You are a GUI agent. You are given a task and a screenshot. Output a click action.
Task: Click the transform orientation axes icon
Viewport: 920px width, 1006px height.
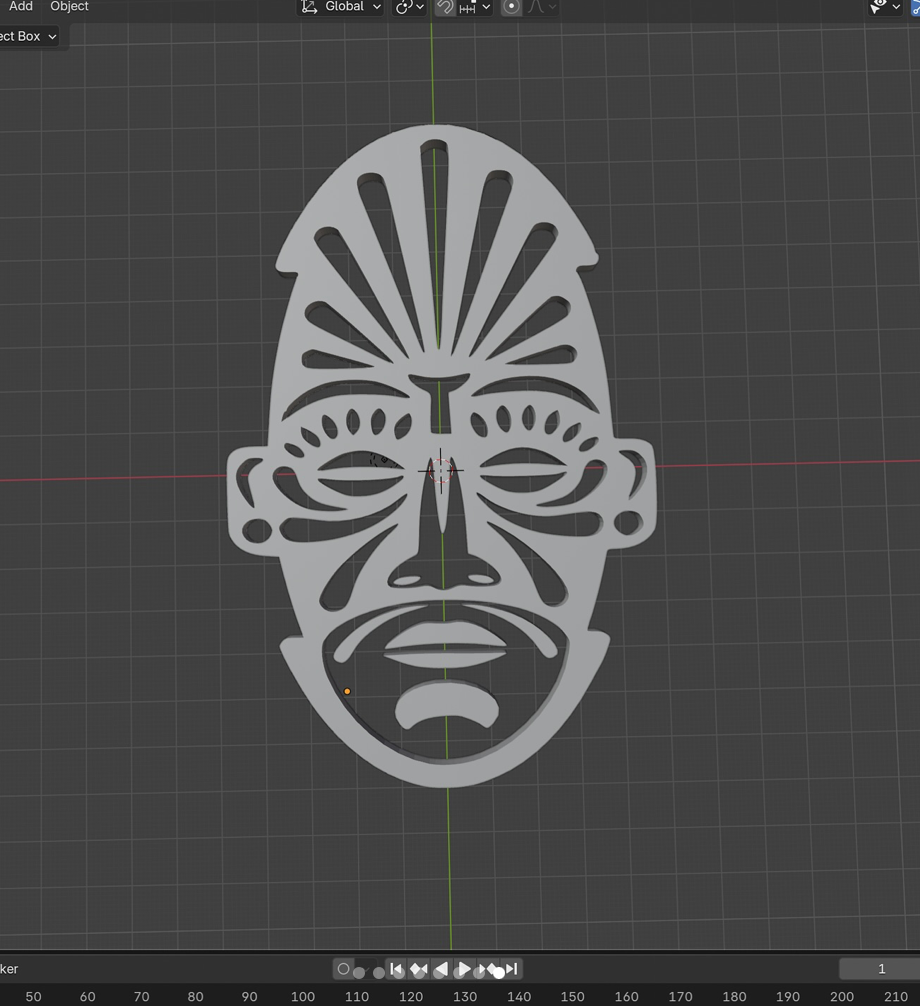tap(309, 7)
